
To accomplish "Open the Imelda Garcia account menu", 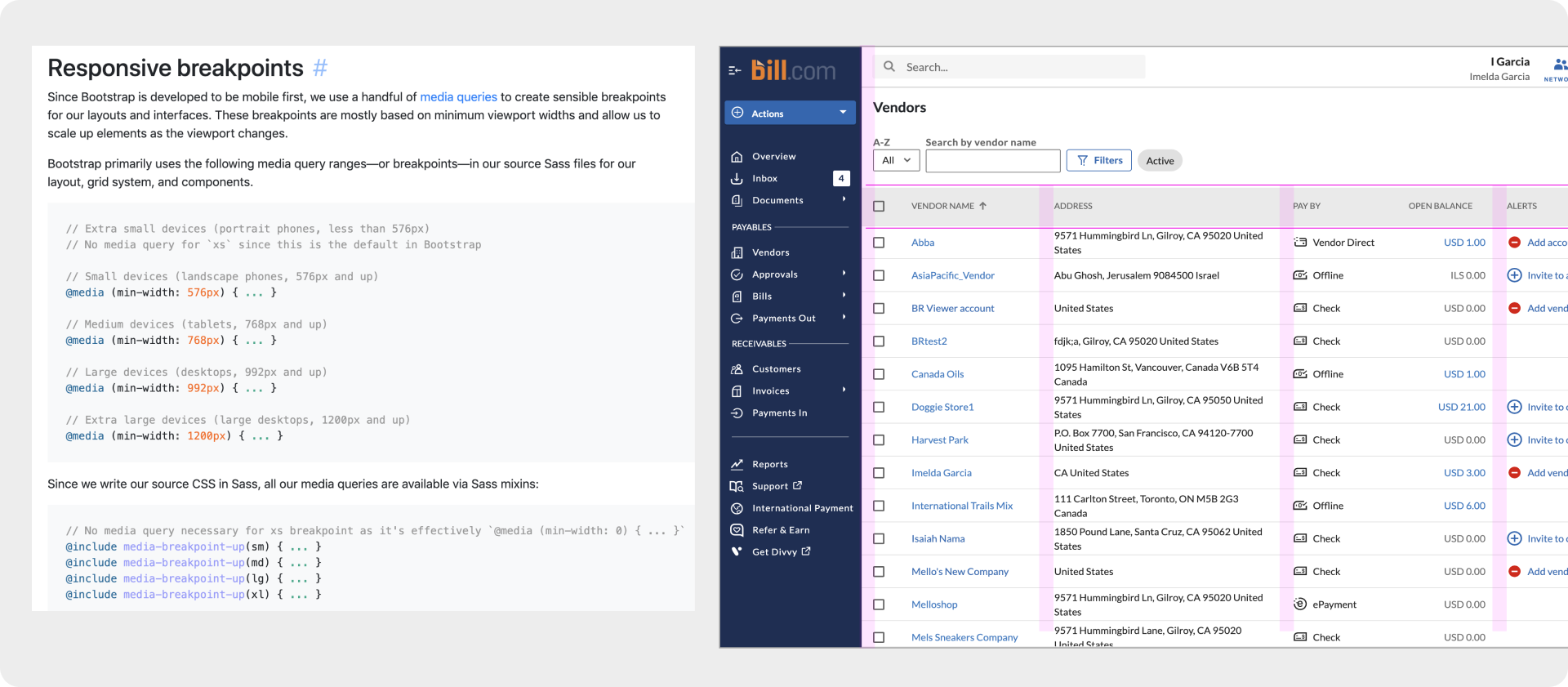I will pos(1499,69).
